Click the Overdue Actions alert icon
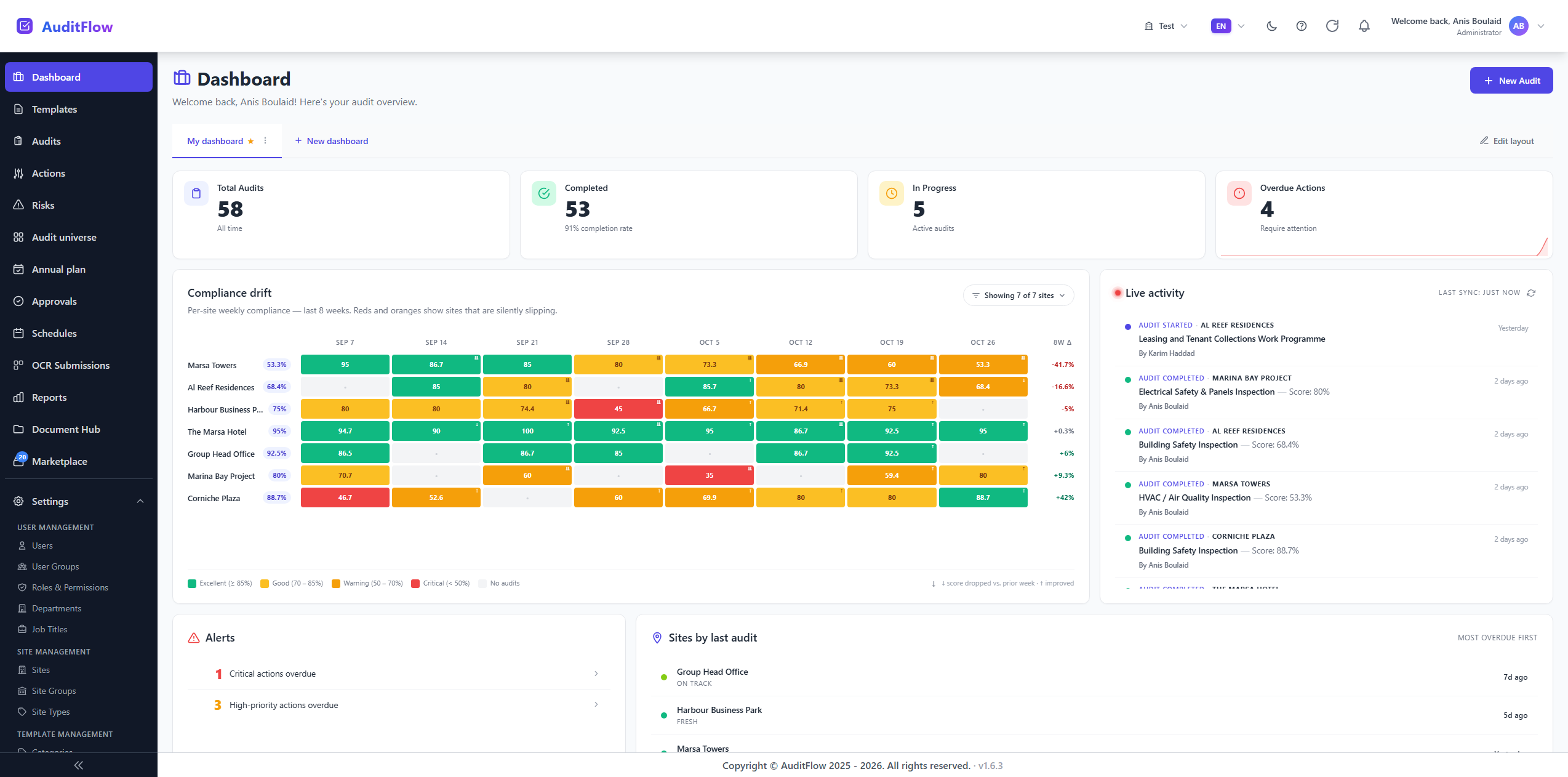 tap(1239, 193)
